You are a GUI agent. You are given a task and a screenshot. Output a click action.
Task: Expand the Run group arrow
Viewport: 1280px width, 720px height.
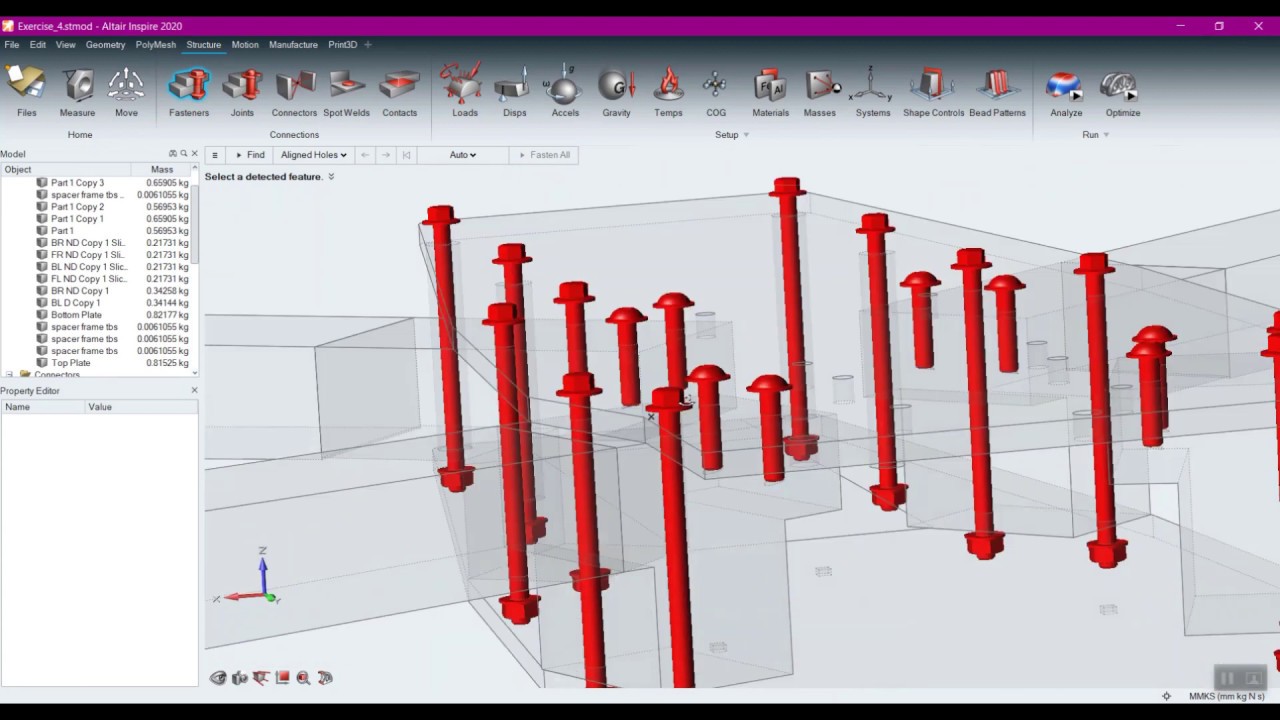point(1106,135)
